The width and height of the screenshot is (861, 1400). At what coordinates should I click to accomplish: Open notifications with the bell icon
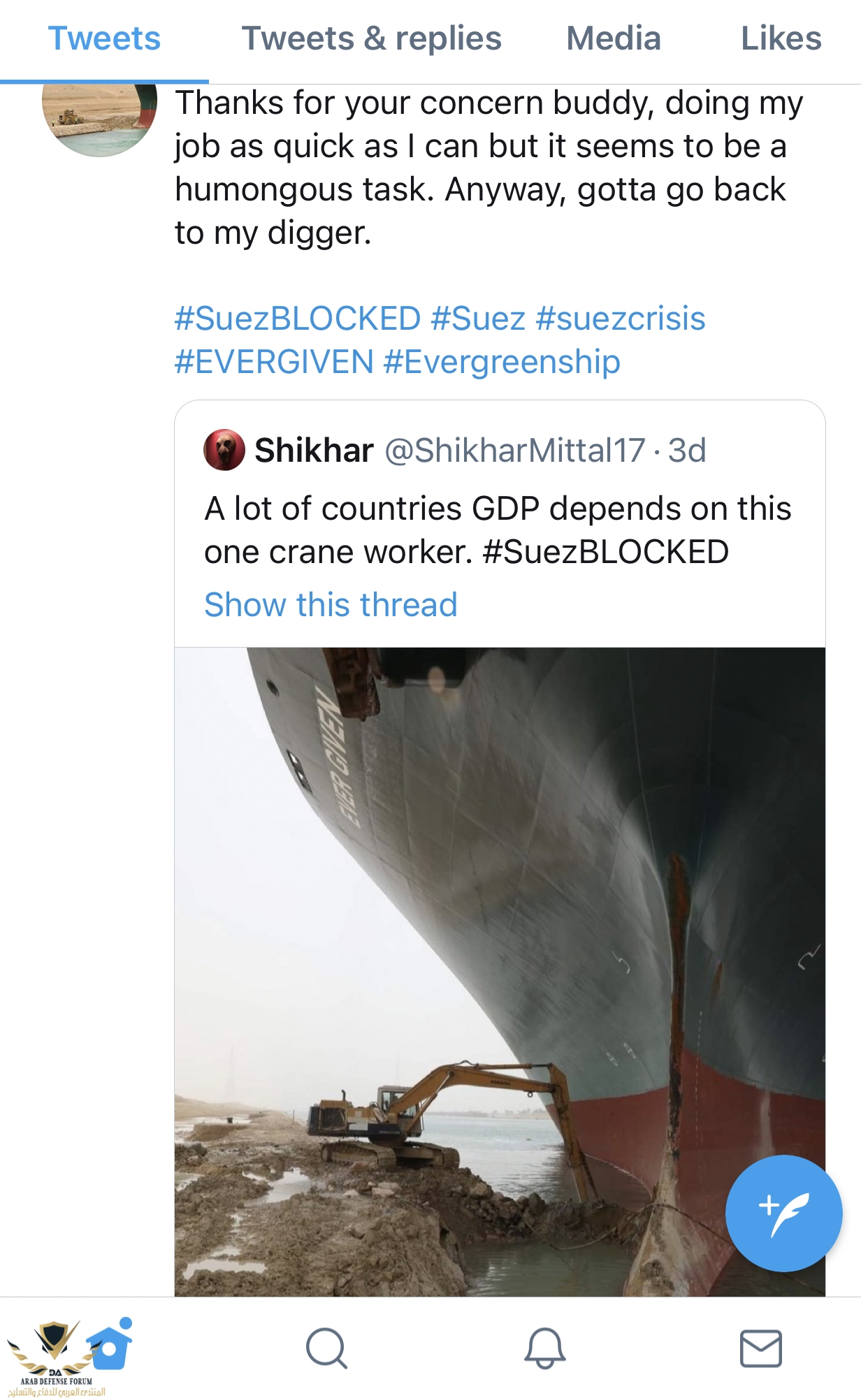pyautogui.click(x=544, y=1348)
